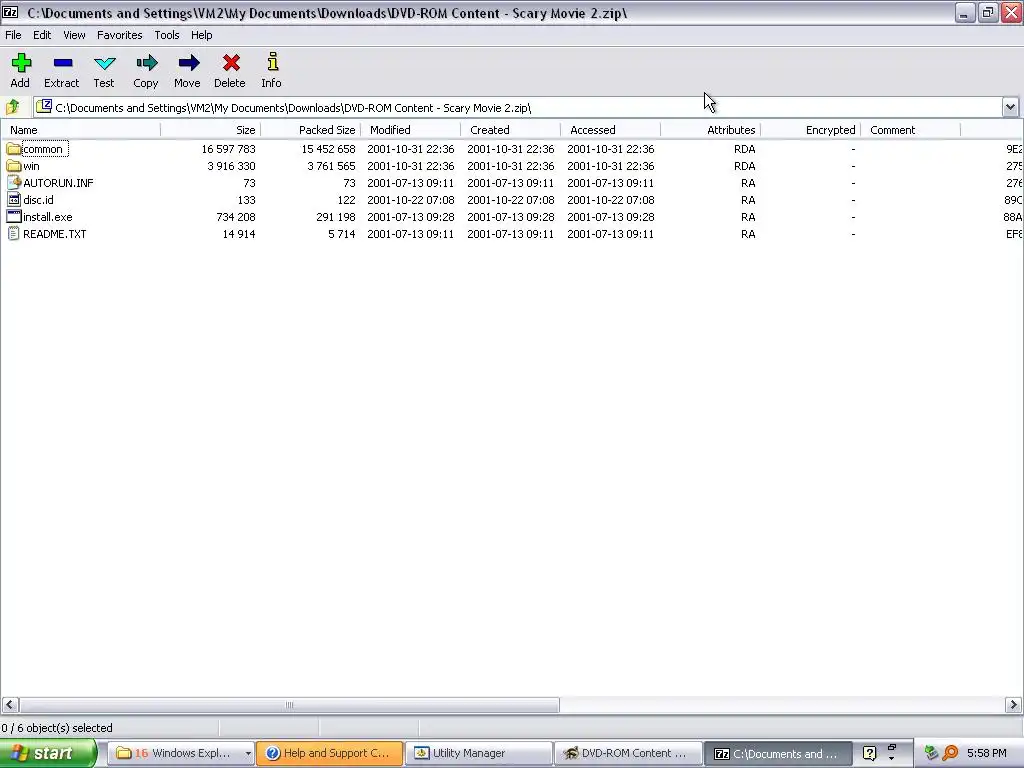
Task: Click the scroll right arrow
Action: pyautogui.click(x=1013, y=705)
